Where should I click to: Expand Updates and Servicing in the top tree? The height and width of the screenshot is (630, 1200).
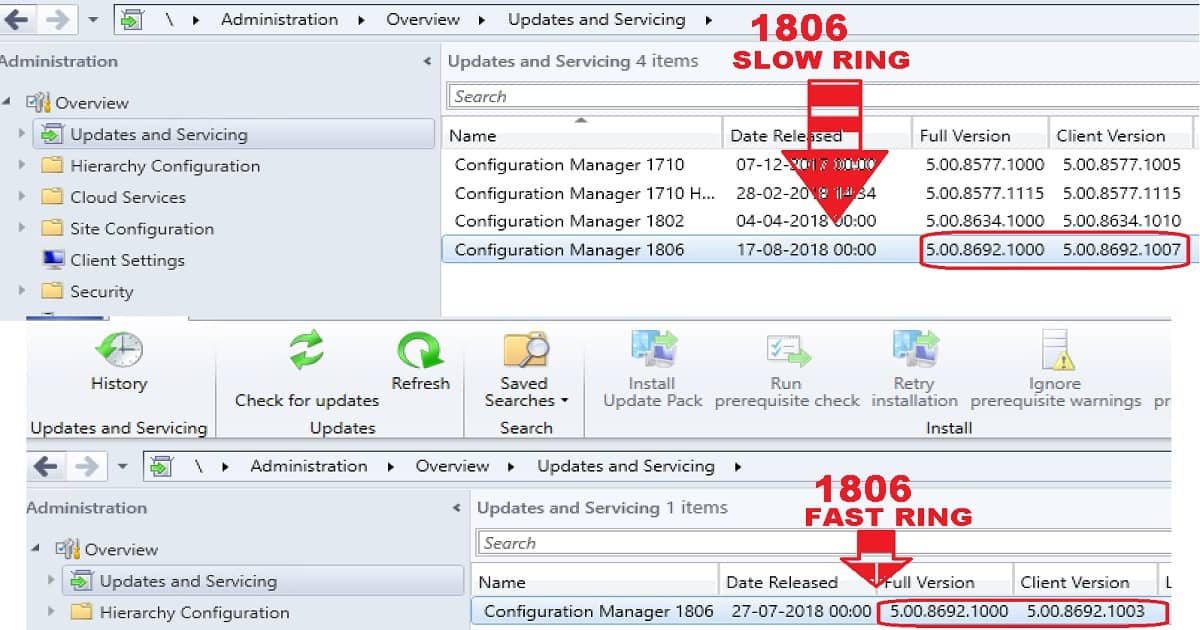(x=23, y=134)
